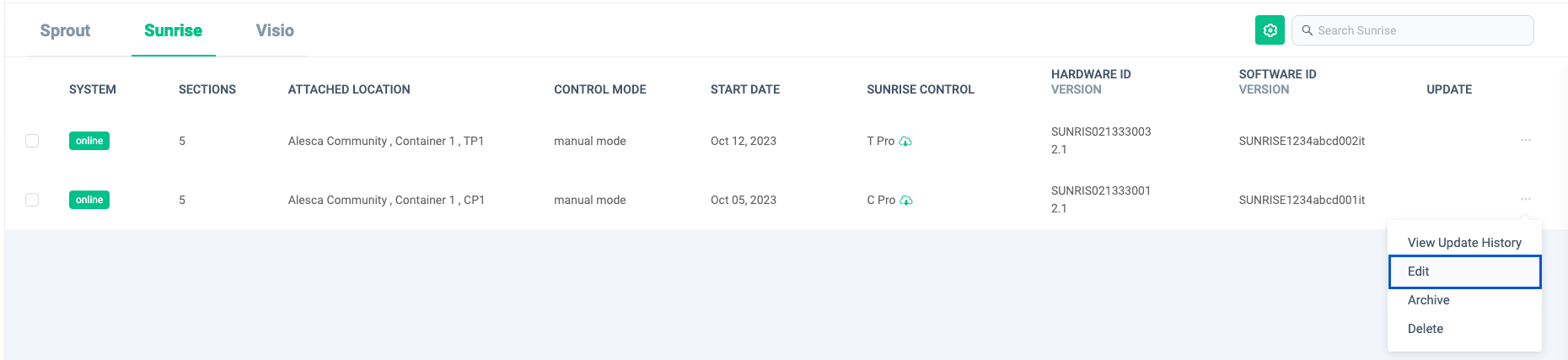Open the three-dot menu for TP1 row

1526,140
